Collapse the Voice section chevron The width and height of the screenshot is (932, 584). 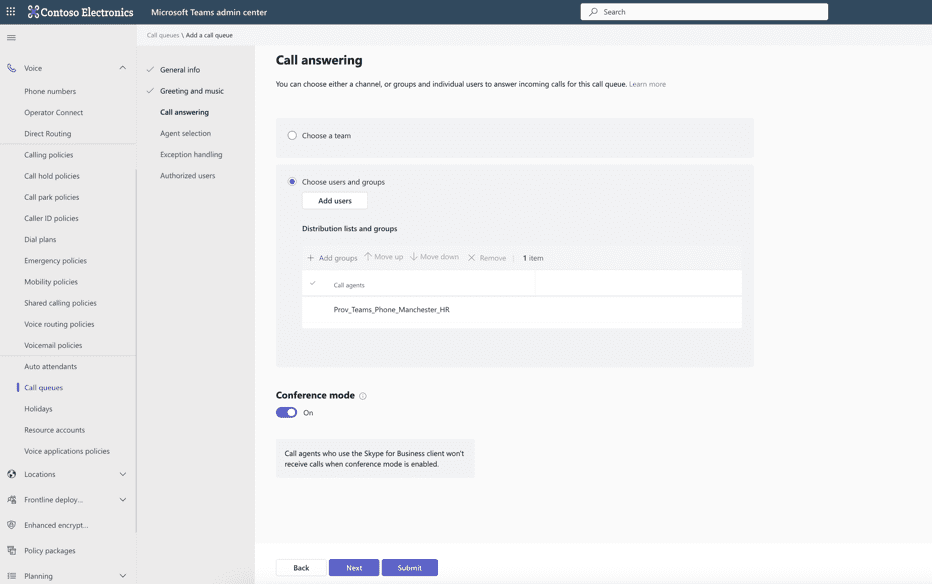click(122, 68)
